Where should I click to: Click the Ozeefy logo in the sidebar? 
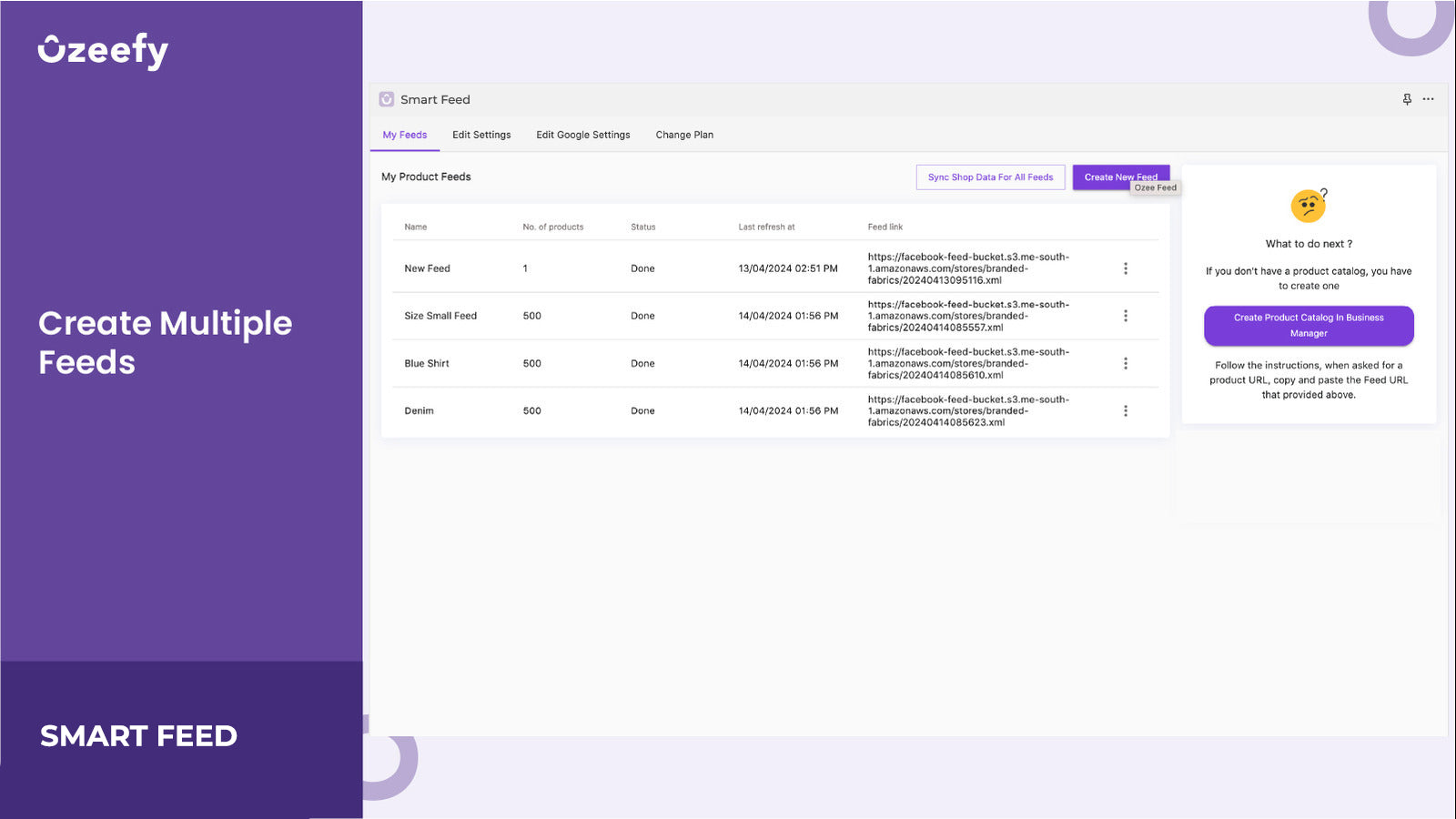[102, 49]
